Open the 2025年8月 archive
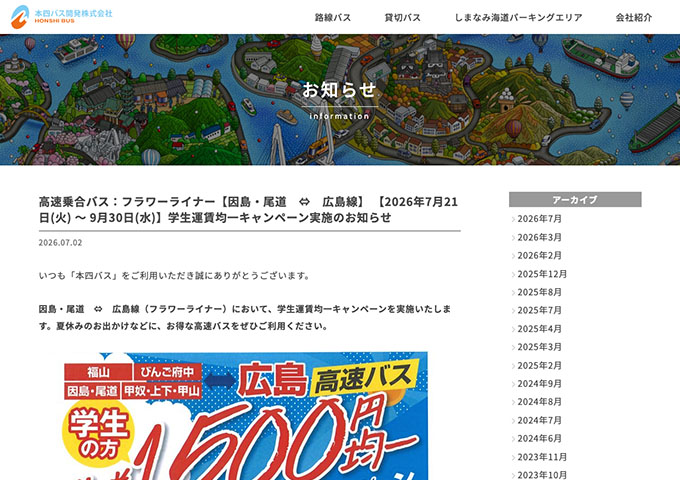The height and width of the screenshot is (480, 680). click(539, 292)
